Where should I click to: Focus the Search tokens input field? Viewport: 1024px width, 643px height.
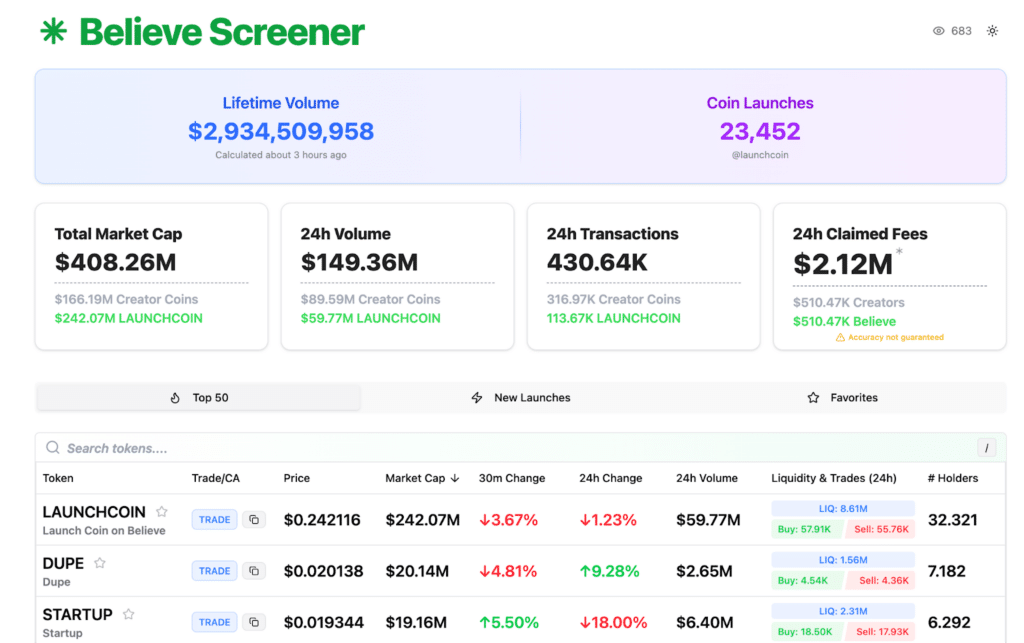pyautogui.click(x=520, y=448)
